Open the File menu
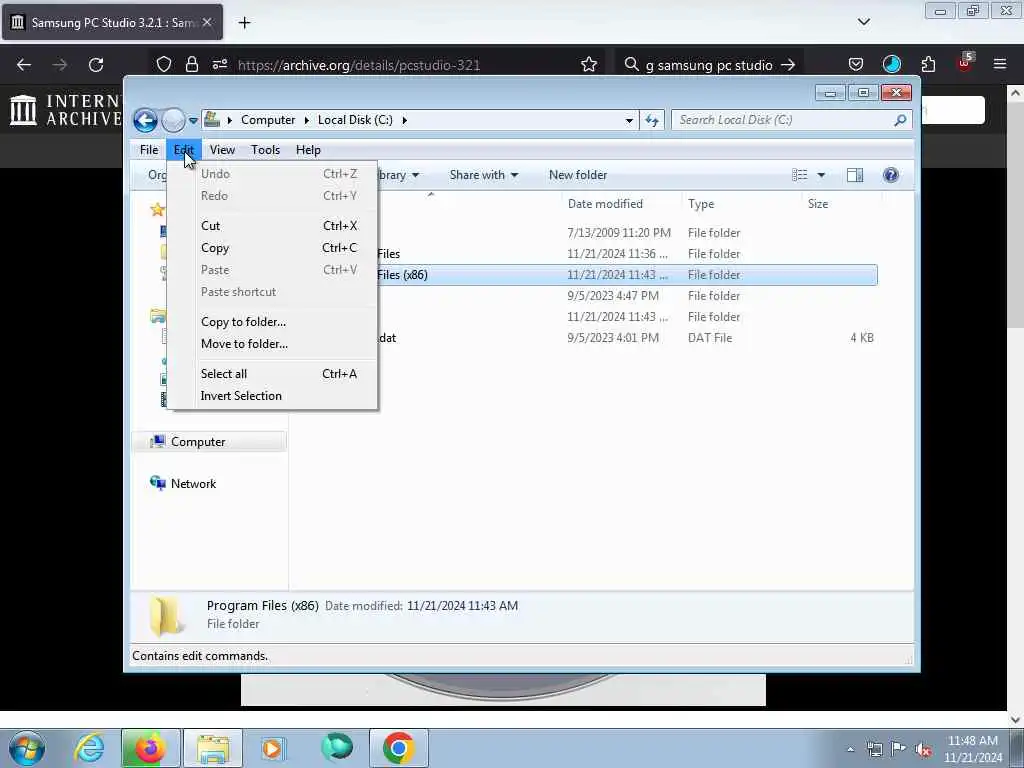This screenshot has width=1024, height=768. tap(149, 150)
